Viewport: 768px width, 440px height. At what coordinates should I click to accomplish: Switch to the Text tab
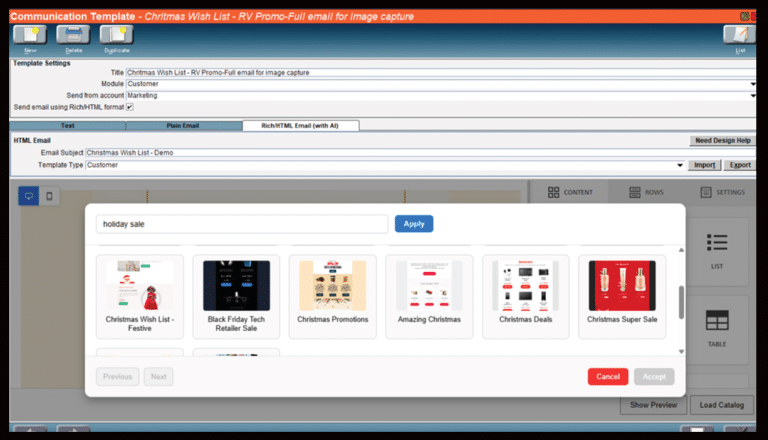point(68,126)
